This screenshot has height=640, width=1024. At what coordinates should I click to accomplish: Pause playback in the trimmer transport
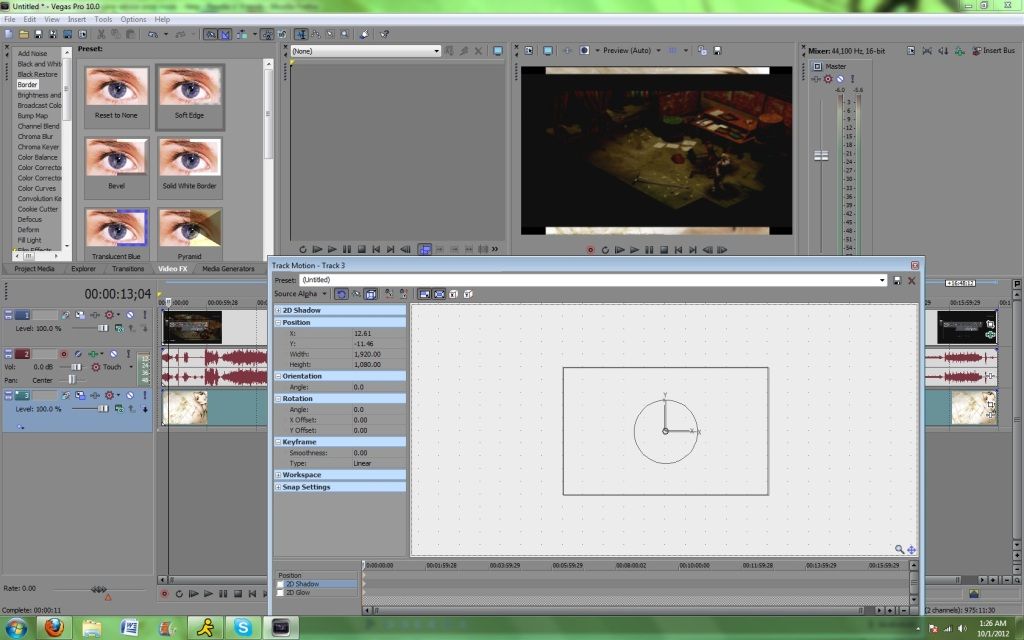pyautogui.click(x=347, y=249)
